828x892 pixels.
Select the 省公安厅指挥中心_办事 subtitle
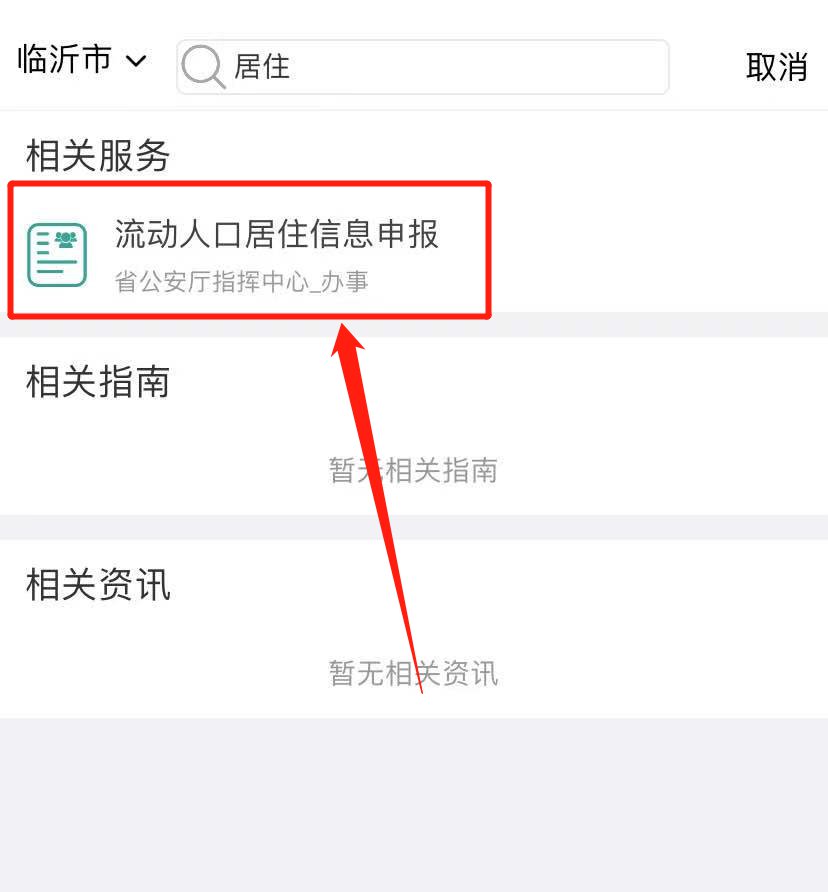[242, 282]
